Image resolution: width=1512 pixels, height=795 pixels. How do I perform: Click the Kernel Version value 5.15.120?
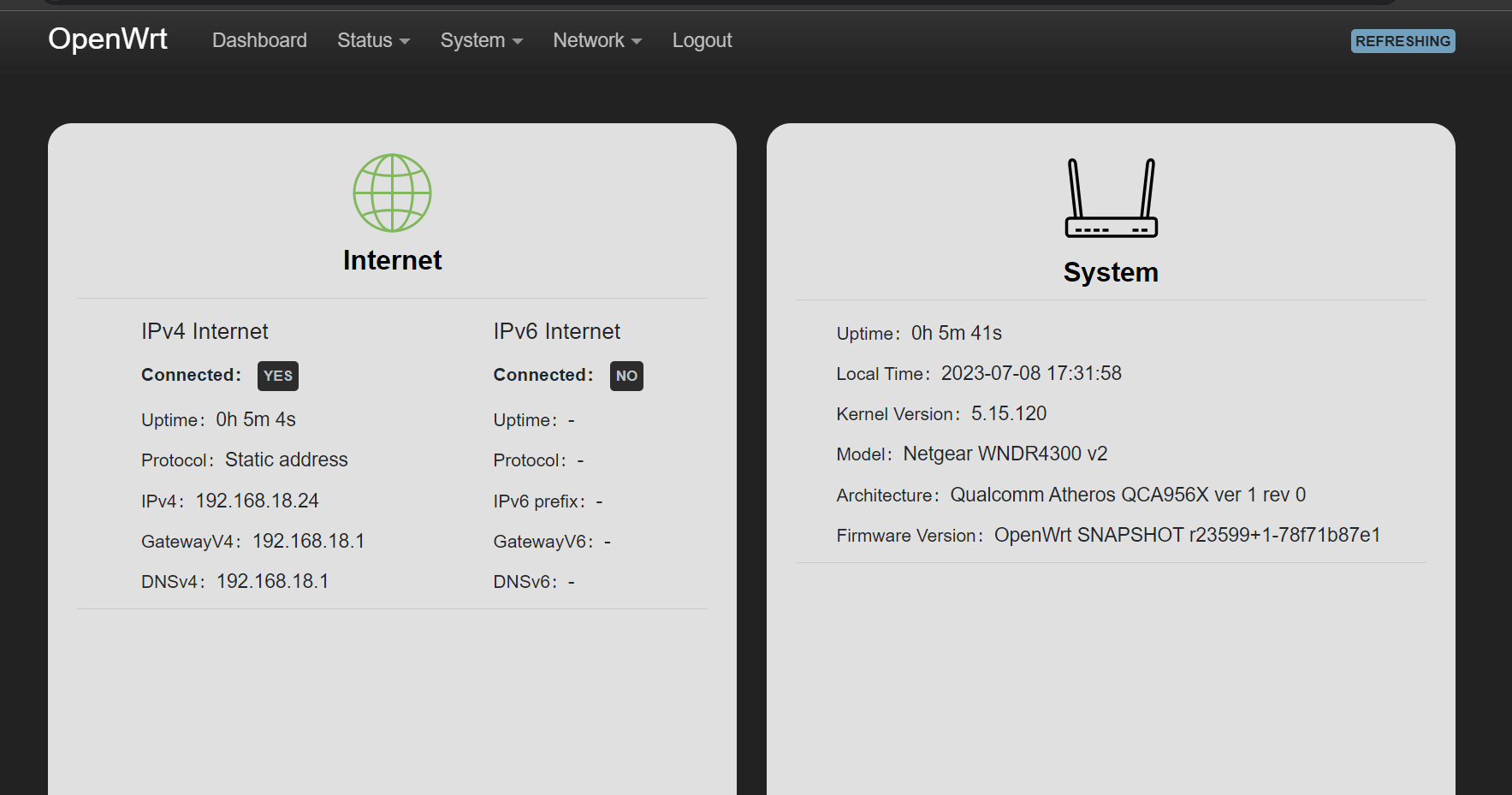pyautogui.click(x=1009, y=413)
